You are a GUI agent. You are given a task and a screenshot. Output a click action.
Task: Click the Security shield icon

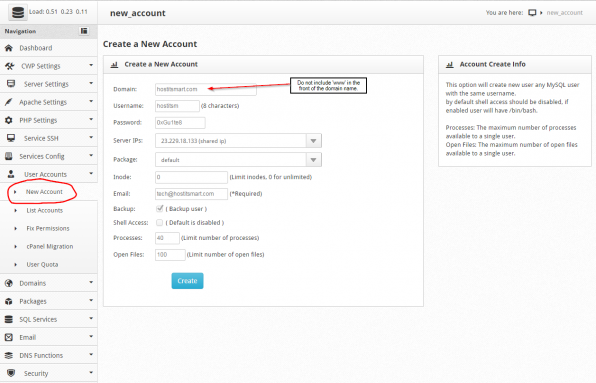pos(11,373)
